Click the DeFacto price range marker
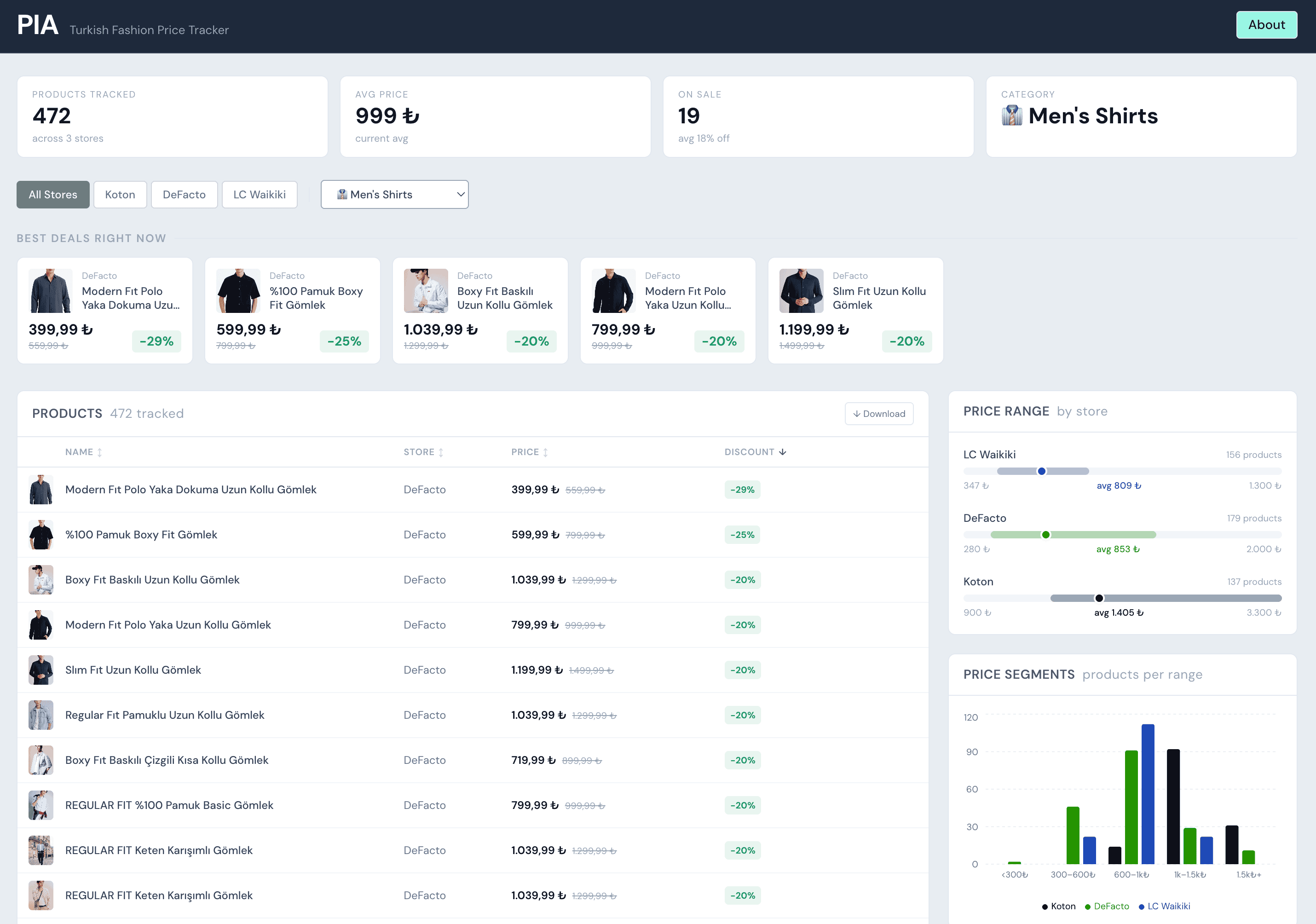Screen dimensions: 1316x924 tap(1045, 535)
